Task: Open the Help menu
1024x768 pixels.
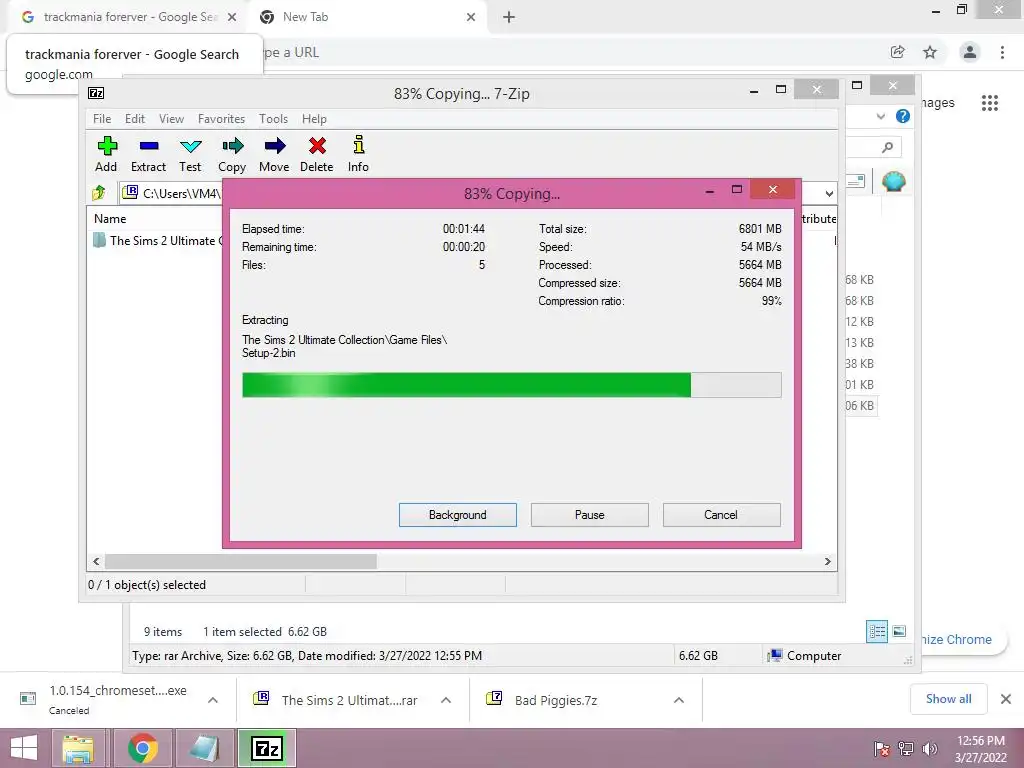Action: tap(314, 119)
